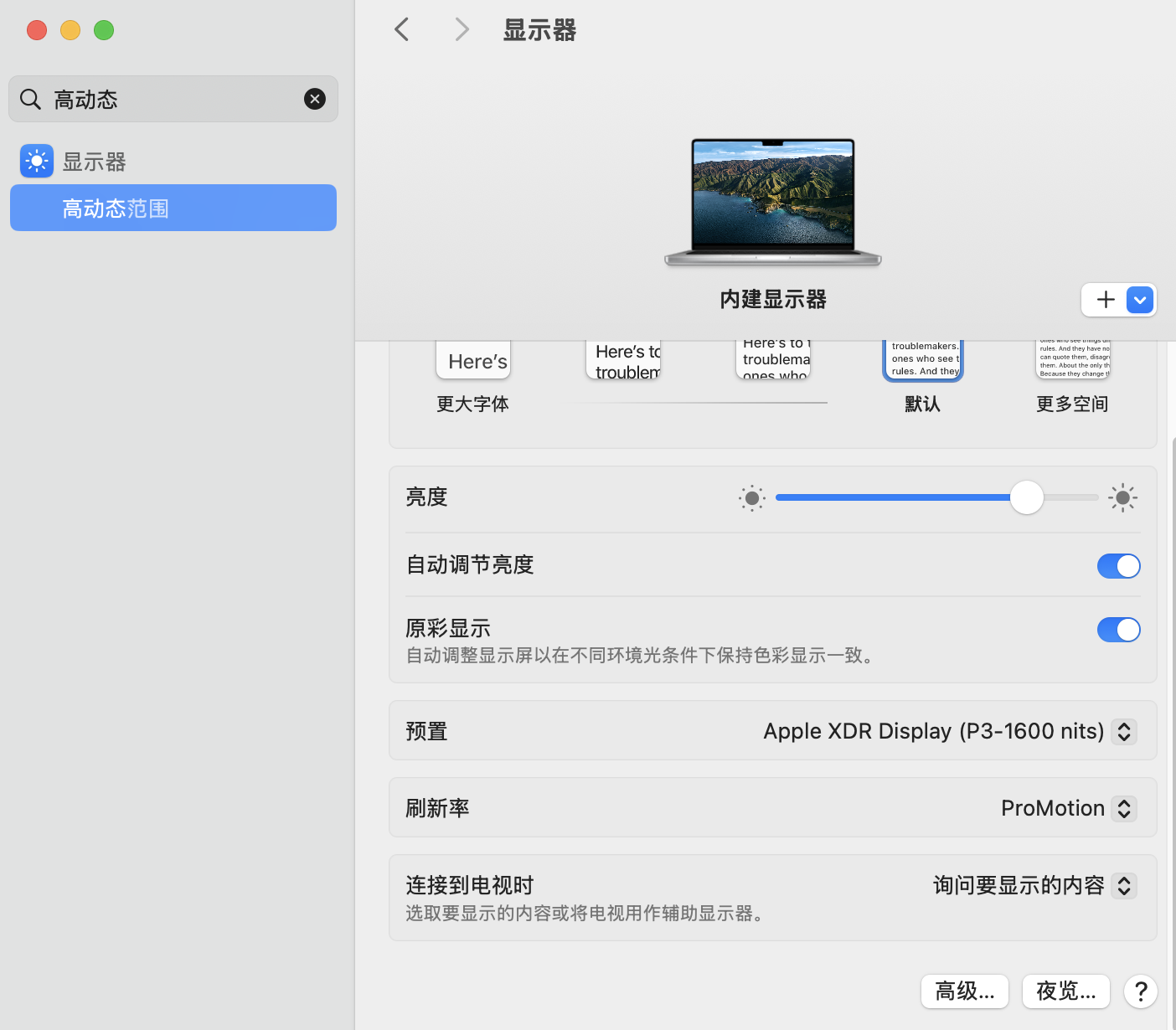Click the 亮度 brightness slider knob

1026,497
